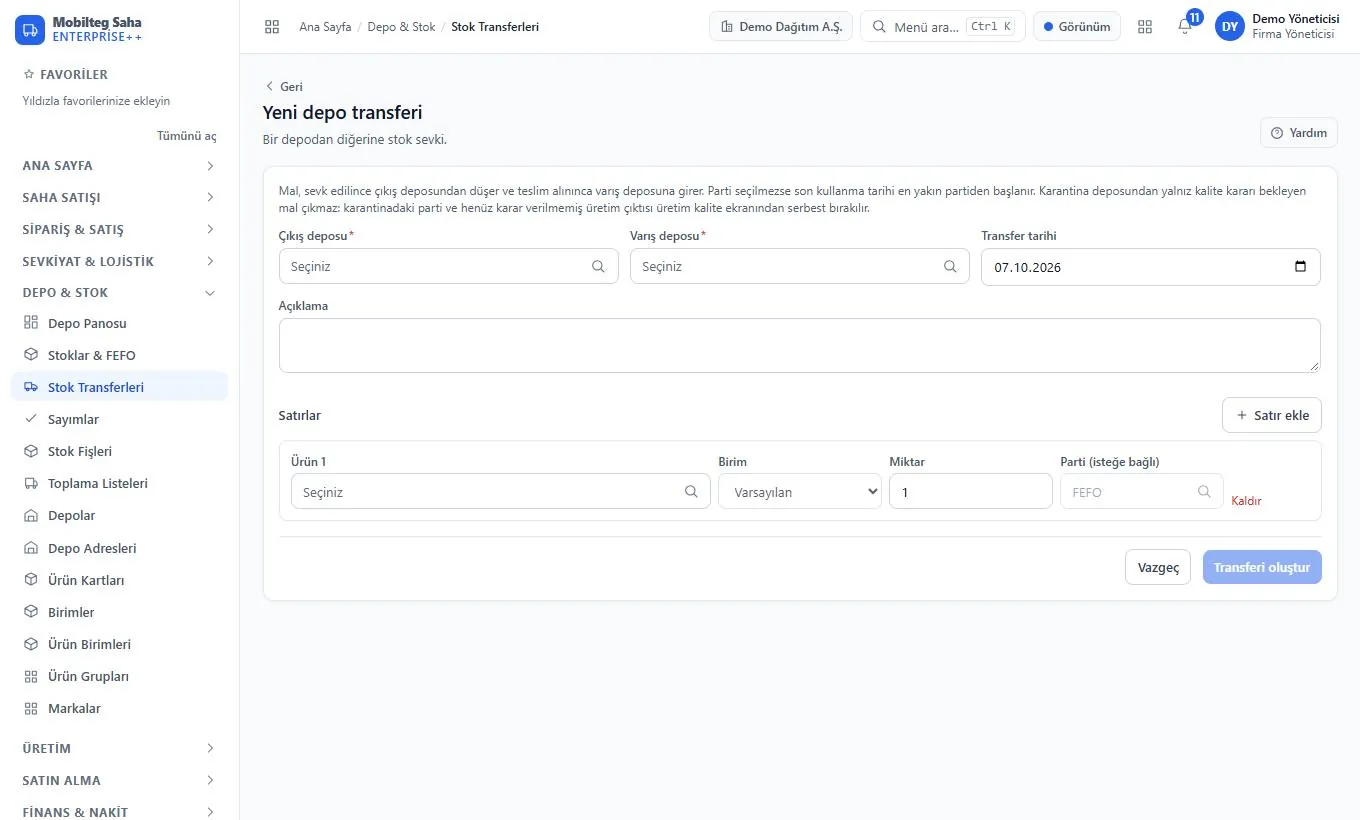The width and height of the screenshot is (1360, 820).
Task: Click the Miktar input field
Action: [970, 492]
